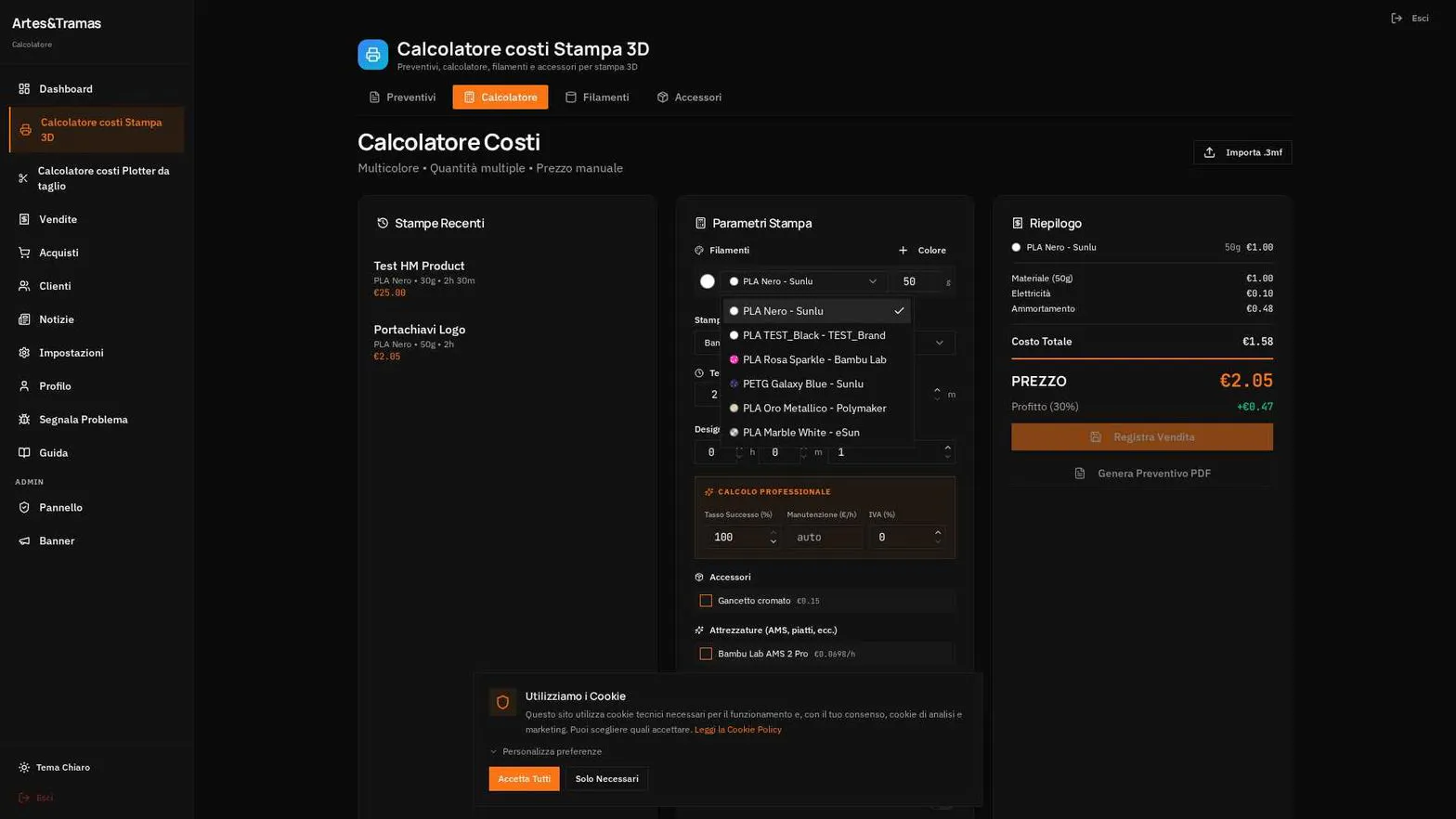
Task: Click IVA percentage field
Action: tap(906, 538)
